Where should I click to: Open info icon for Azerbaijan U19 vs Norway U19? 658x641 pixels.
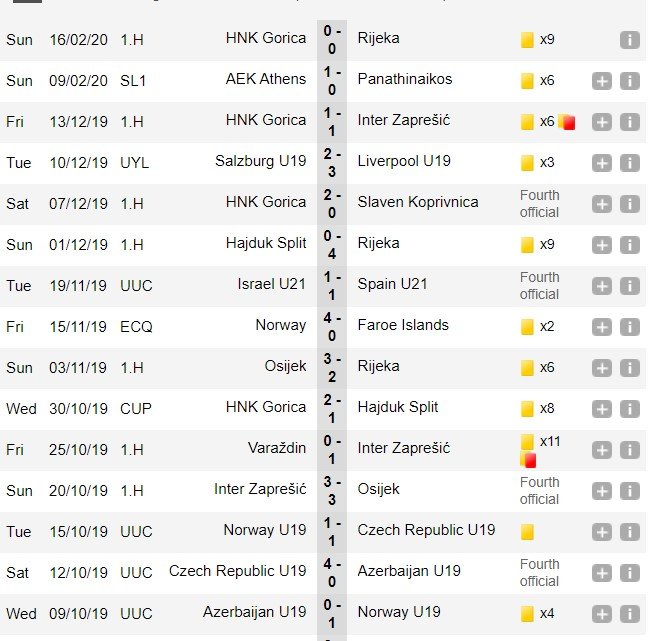click(629, 614)
